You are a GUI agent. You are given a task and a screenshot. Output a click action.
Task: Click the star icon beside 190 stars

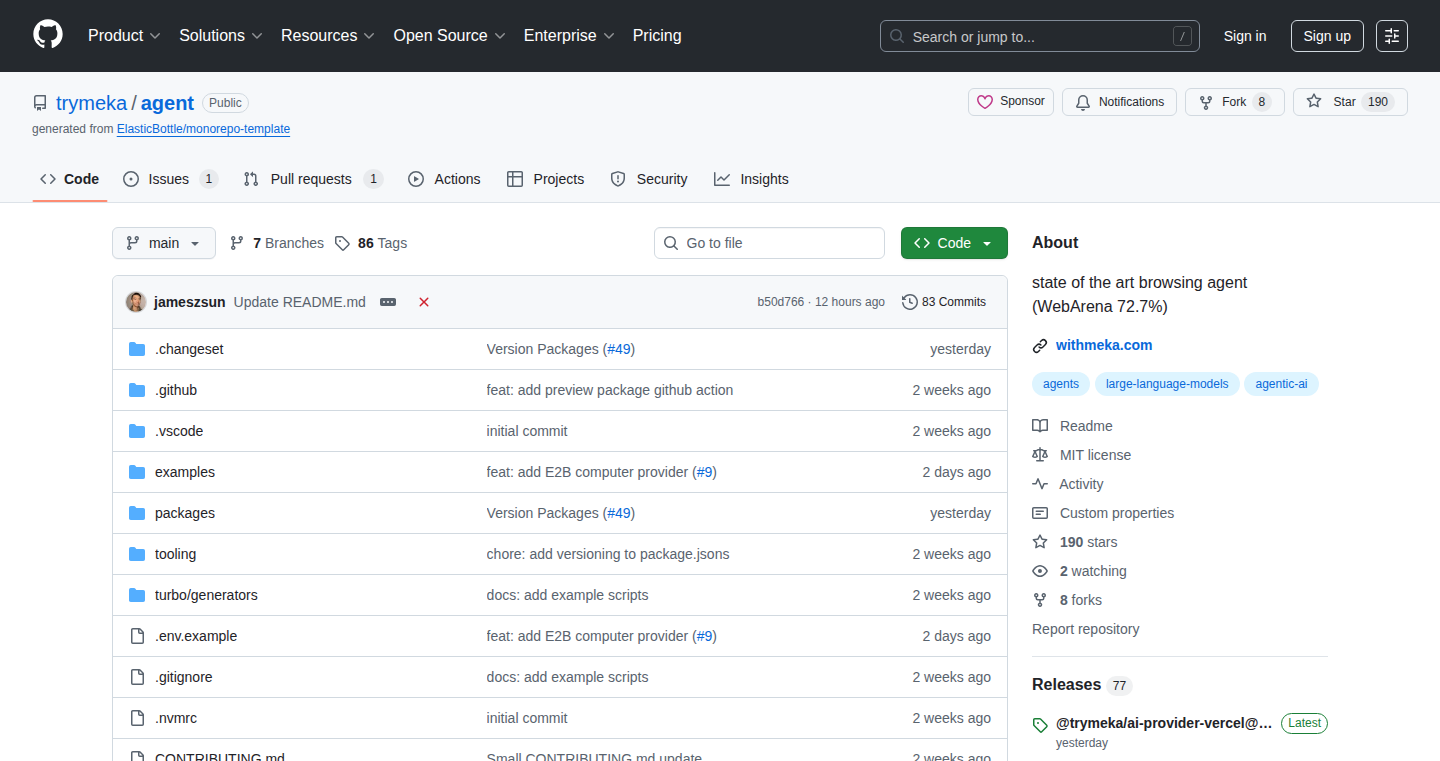tap(1040, 542)
